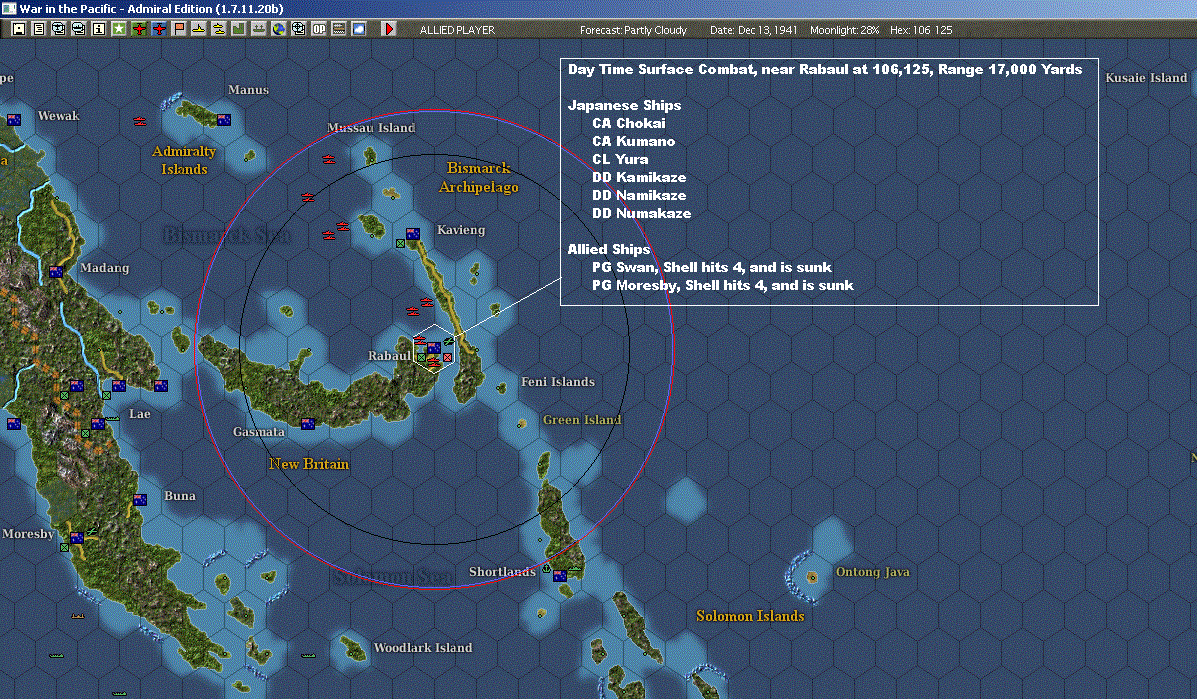Select the Australian flag base at Kavieng
This screenshot has height=699, width=1197.
[x=413, y=234]
